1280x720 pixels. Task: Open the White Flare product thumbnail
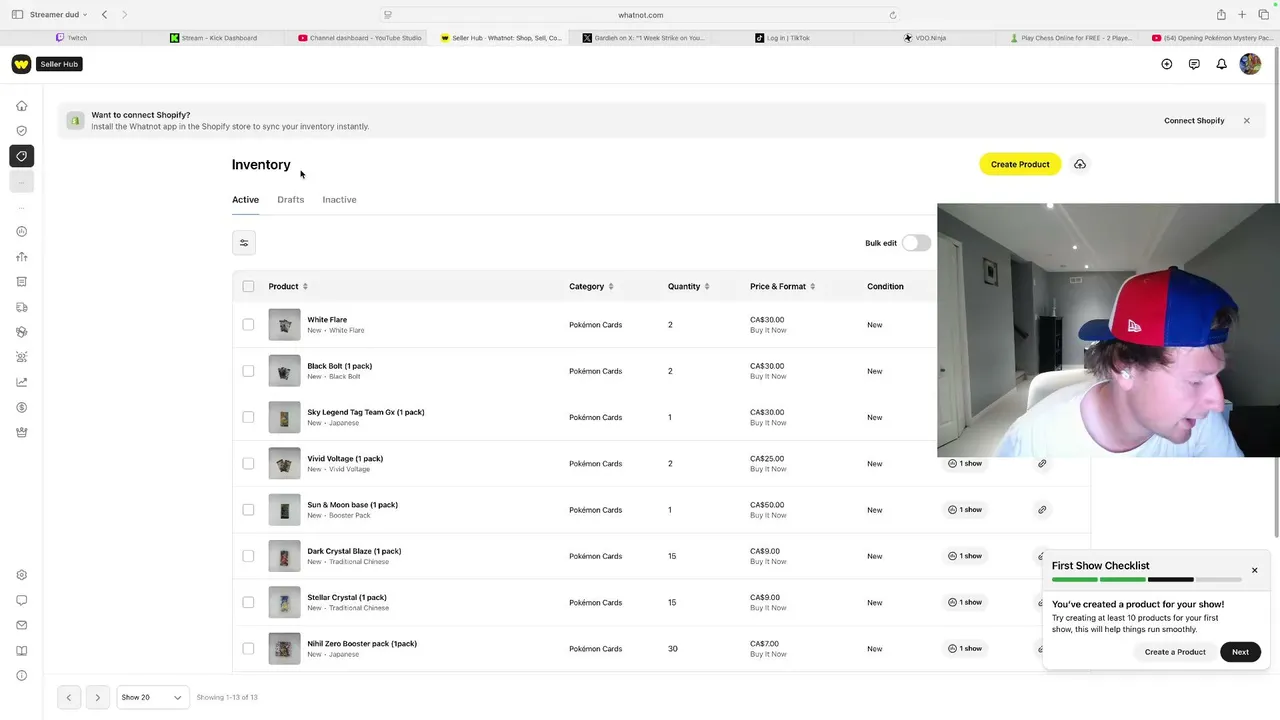coord(284,325)
